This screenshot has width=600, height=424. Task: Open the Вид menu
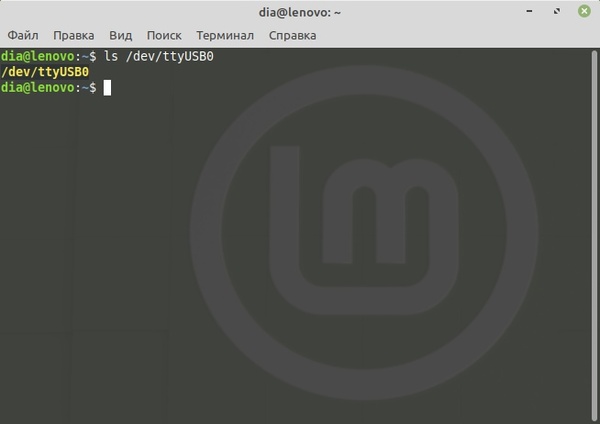[x=120, y=35]
